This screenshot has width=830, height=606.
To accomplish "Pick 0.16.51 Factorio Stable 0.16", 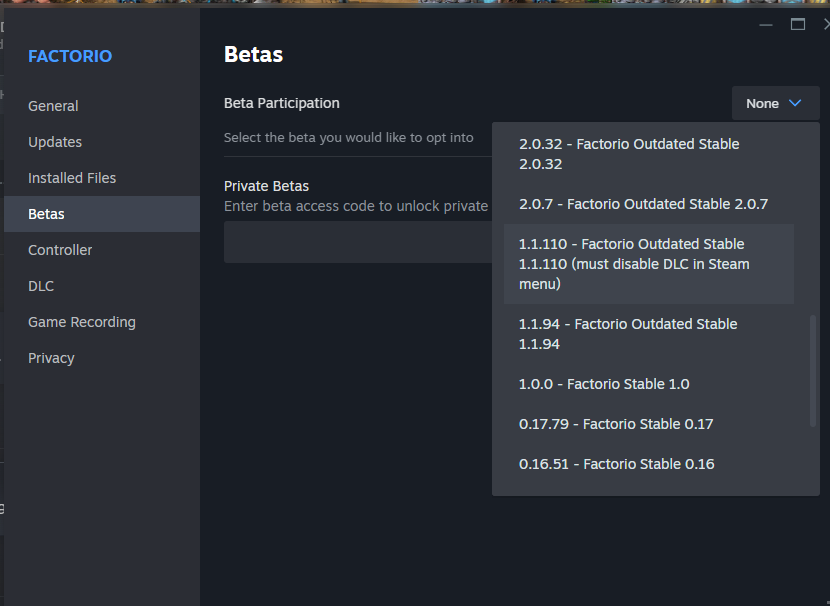I will [648, 464].
